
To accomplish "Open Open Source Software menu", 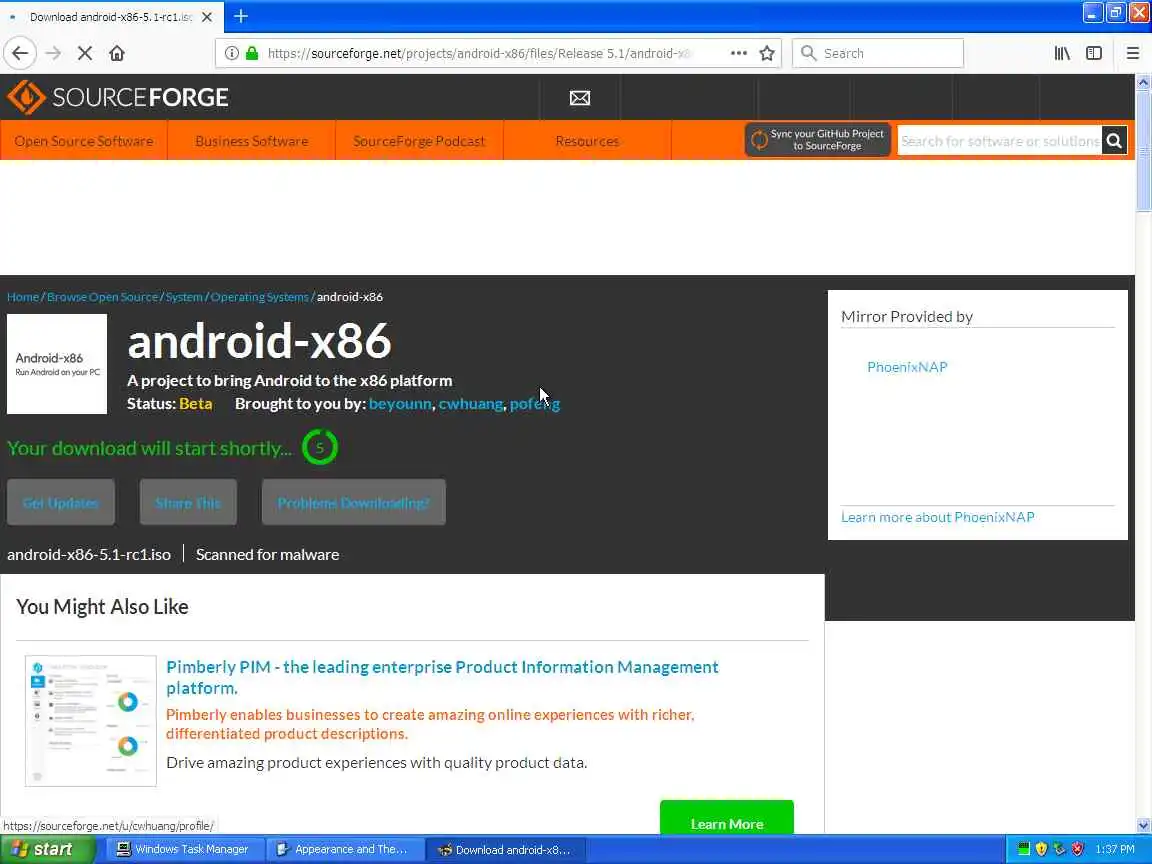I will tap(84, 140).
